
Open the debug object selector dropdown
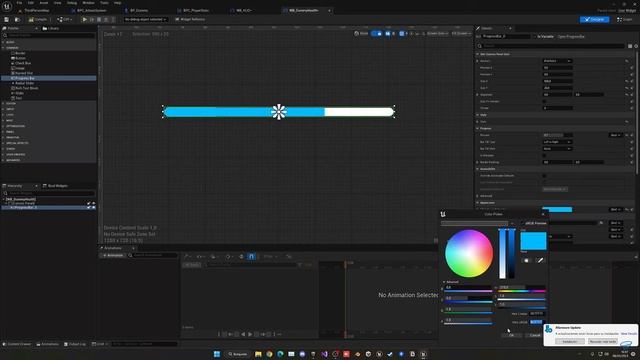pyautogui.click(x=146, y=20)
